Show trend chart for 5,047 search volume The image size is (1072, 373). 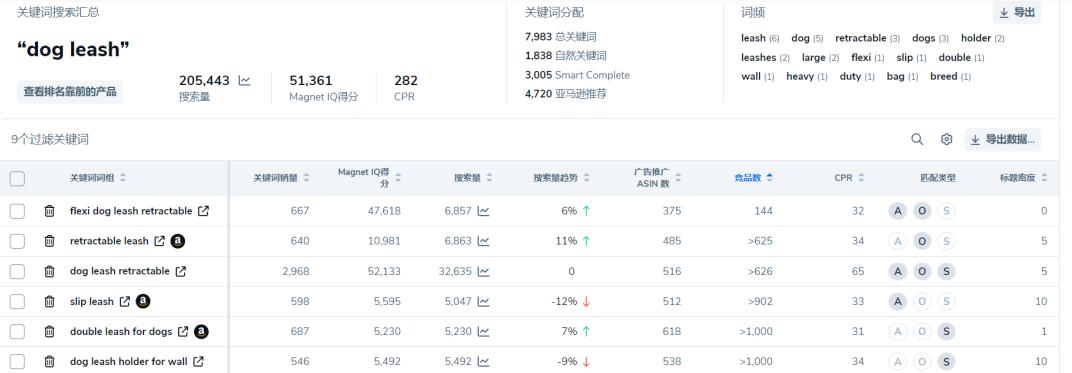(483, 301)
